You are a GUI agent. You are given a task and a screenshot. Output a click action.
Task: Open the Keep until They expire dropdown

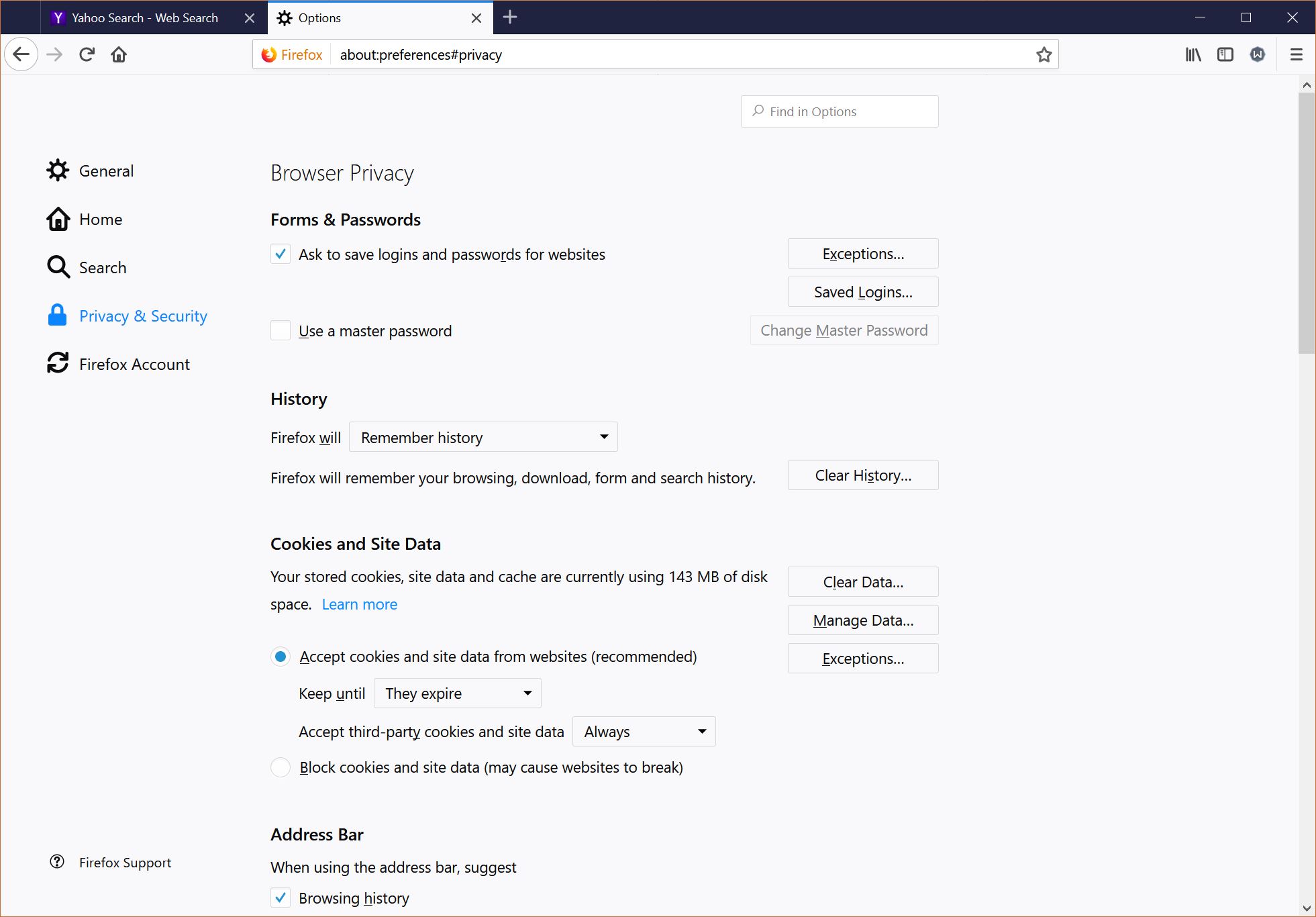click(x=457, y=693)
